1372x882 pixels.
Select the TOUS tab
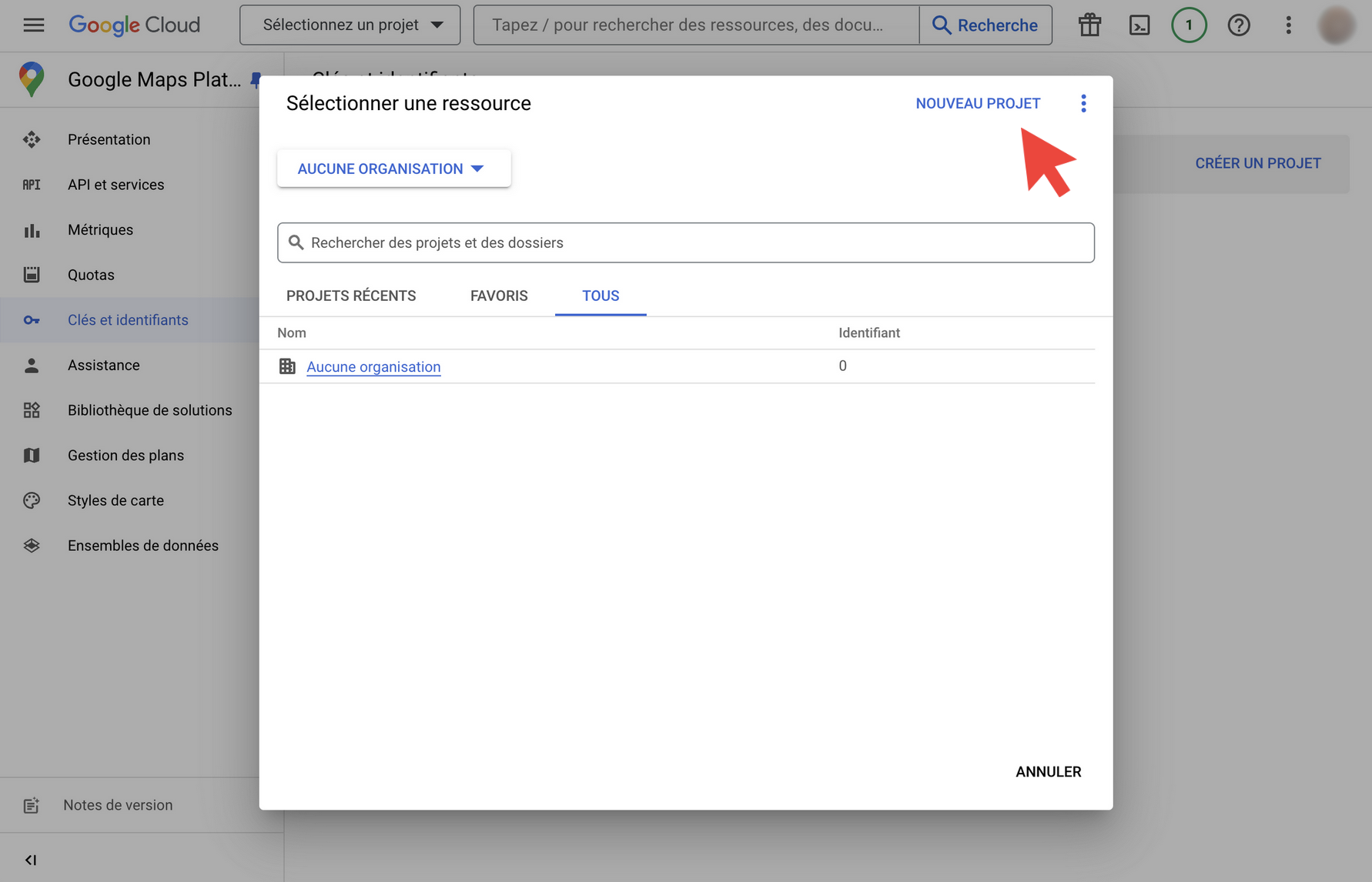click(601, 296)
